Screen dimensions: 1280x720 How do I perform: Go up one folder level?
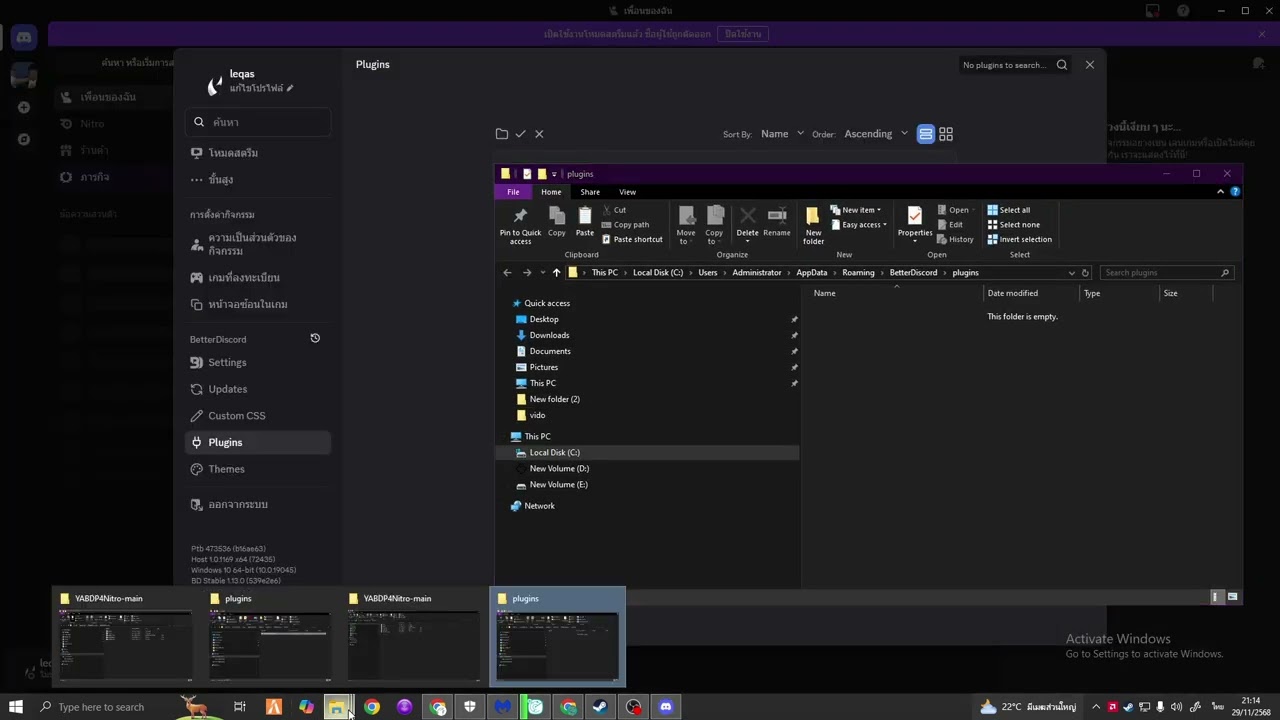pyautogui.click(x=556, y=273)
